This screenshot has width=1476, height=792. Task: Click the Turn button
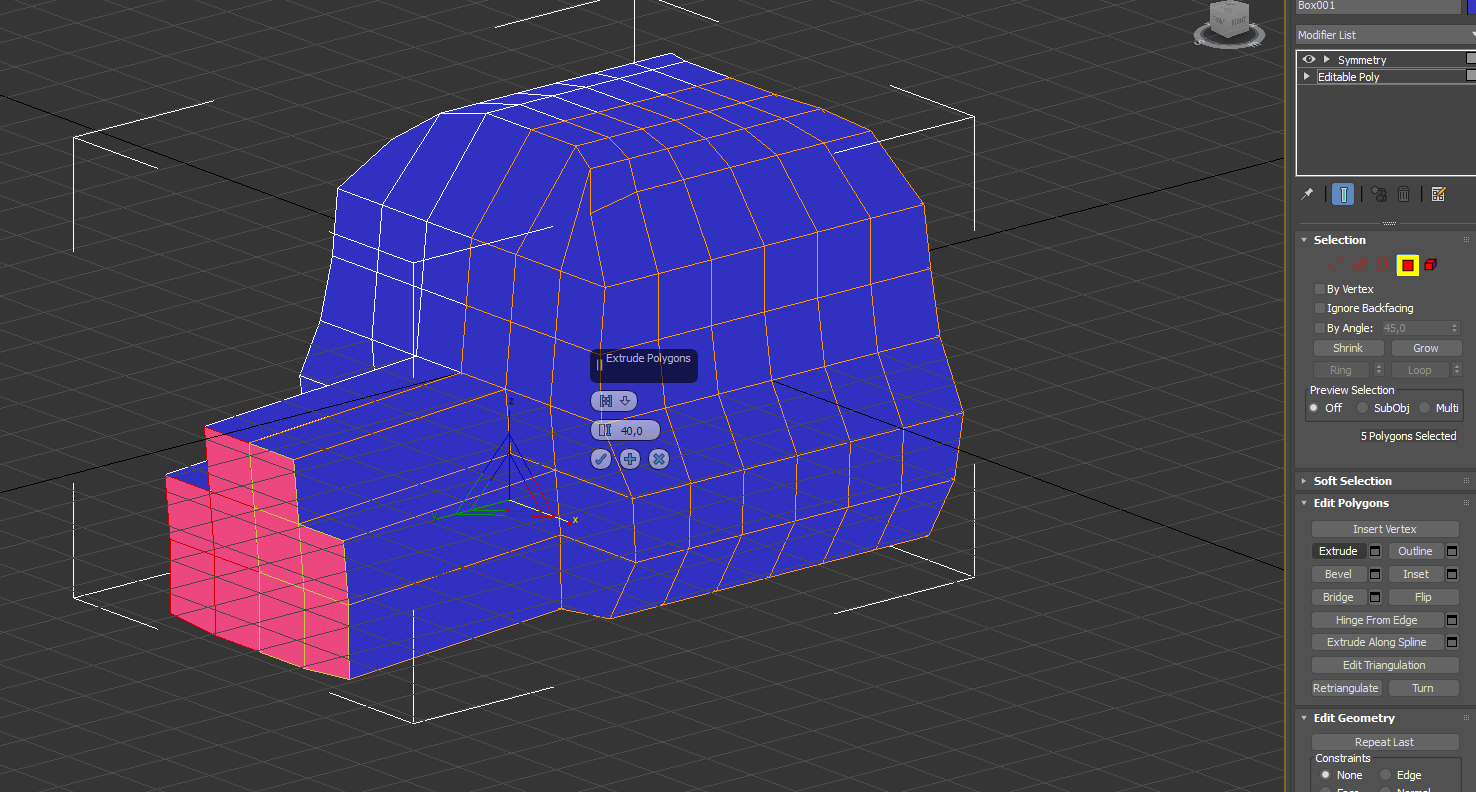1423,688
